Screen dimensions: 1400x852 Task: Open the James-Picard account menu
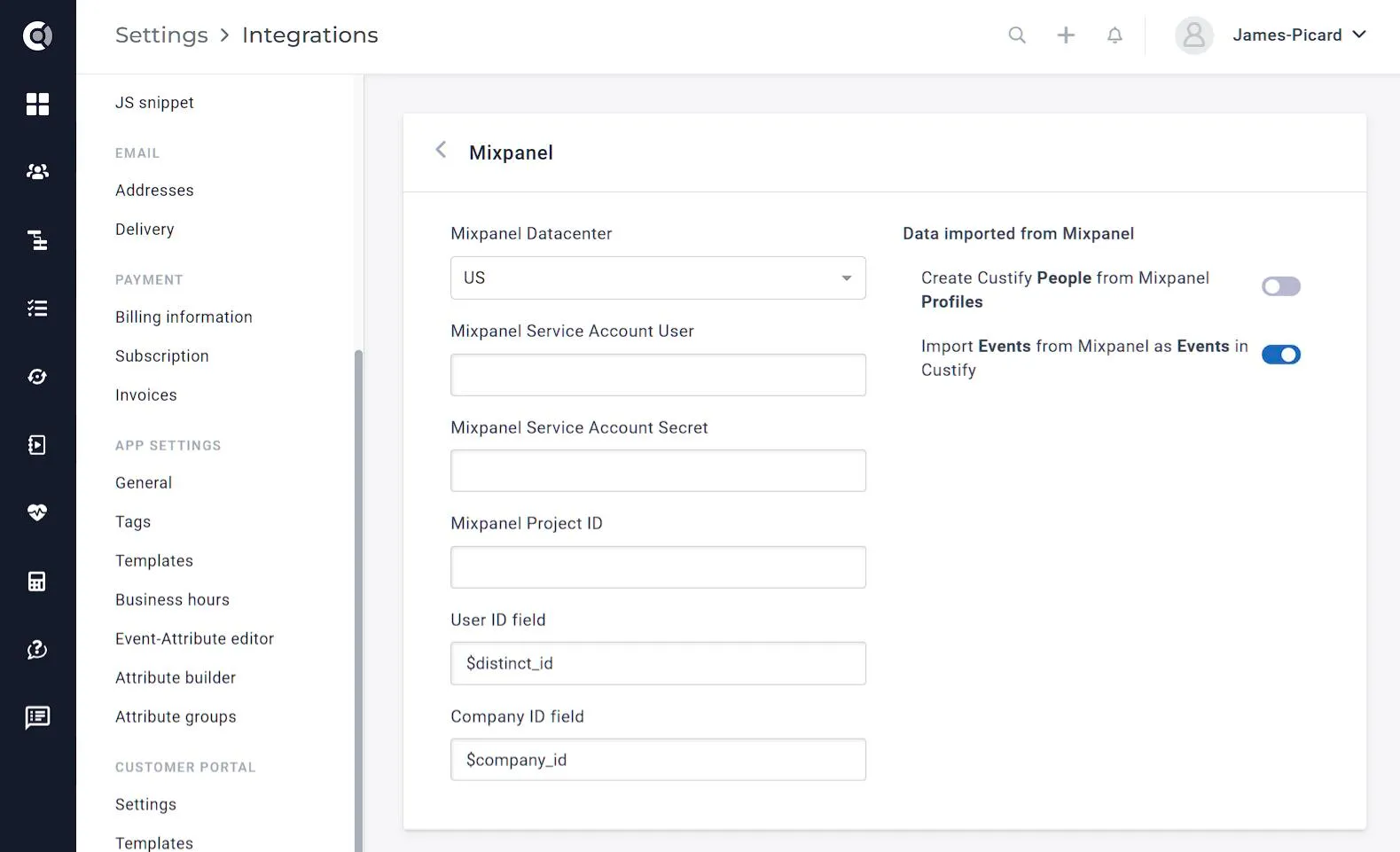1271,35
